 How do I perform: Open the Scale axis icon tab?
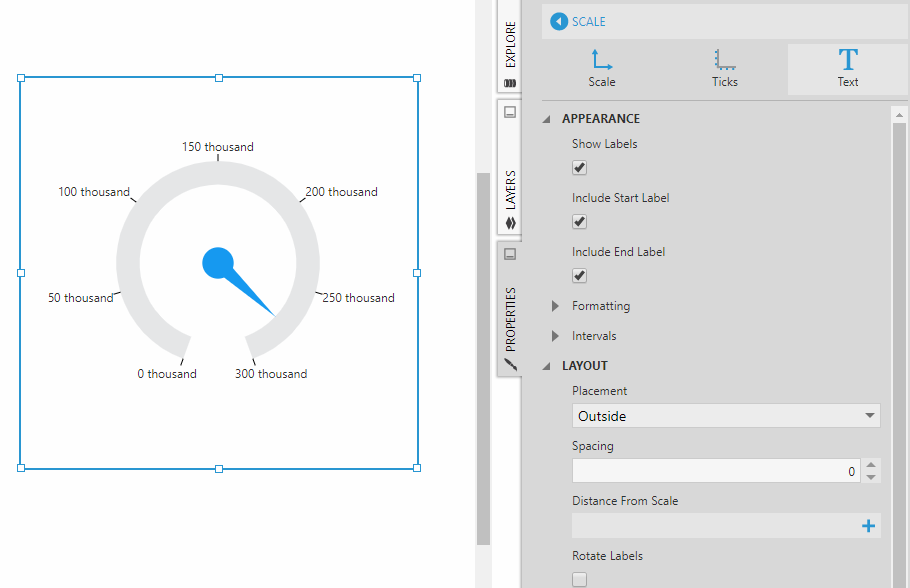pos(602,69)
